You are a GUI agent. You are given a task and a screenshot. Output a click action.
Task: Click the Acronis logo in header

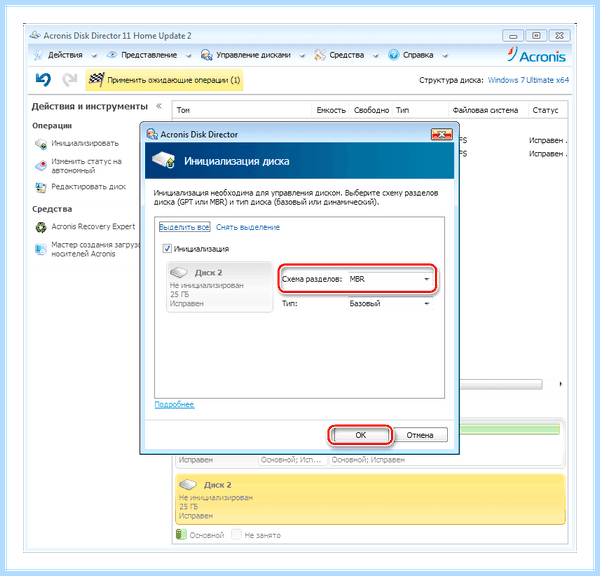pos(536,55)
